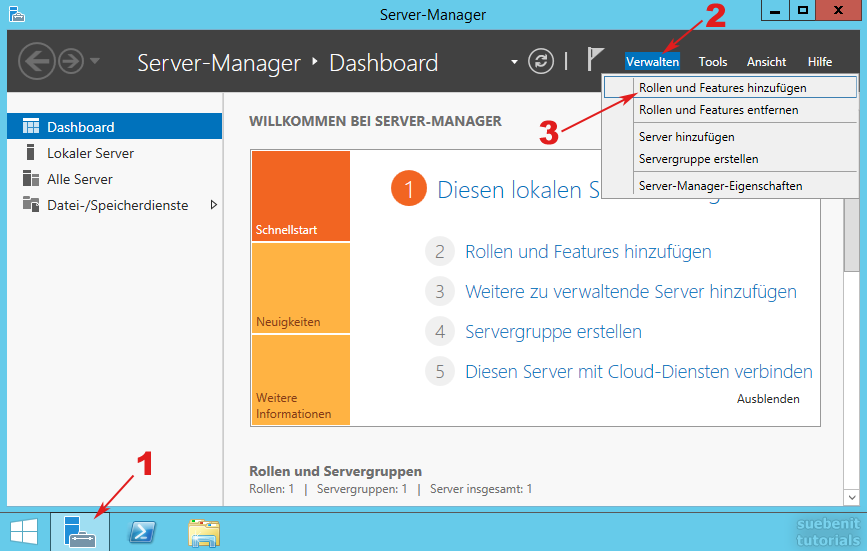This screenshot has height=551, width=867.
Task: Click the Server-Manager breadcrumb title
Action: click(219, 62)
